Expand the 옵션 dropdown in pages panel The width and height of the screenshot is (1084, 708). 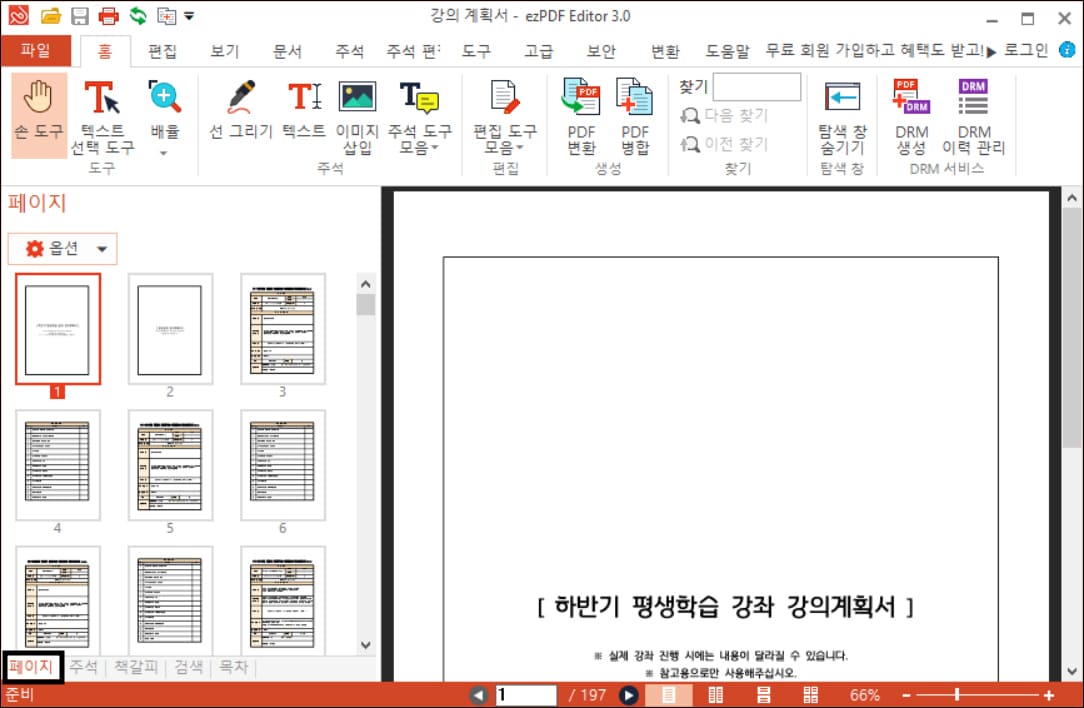click(x=62, y=248)
